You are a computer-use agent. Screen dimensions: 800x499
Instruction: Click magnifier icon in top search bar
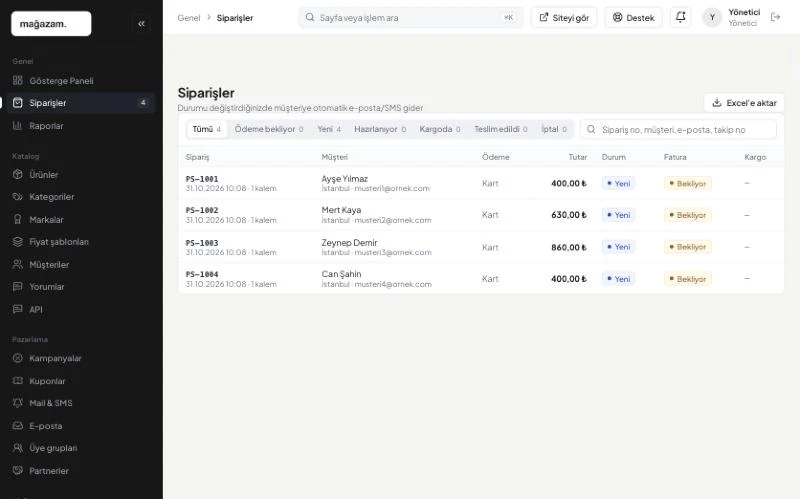point(310,17)
